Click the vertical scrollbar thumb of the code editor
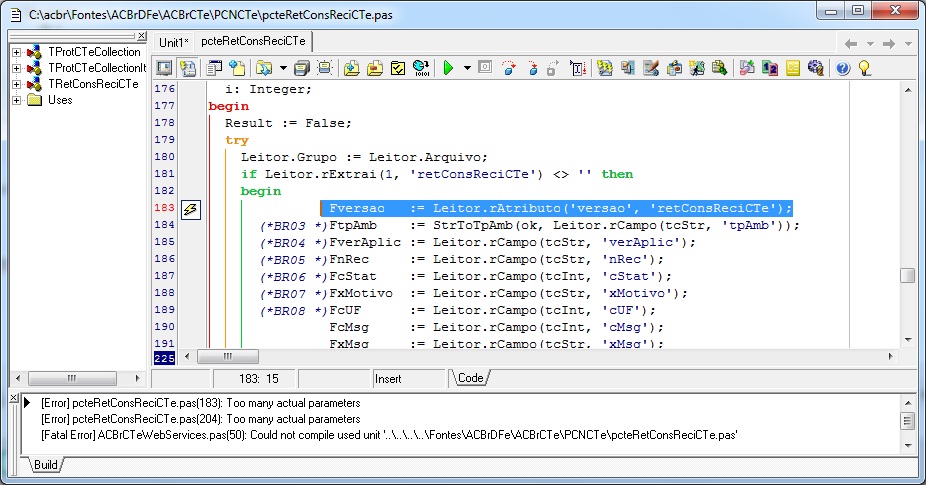Viewport: 926px width, 485px height. pos(908,276)
